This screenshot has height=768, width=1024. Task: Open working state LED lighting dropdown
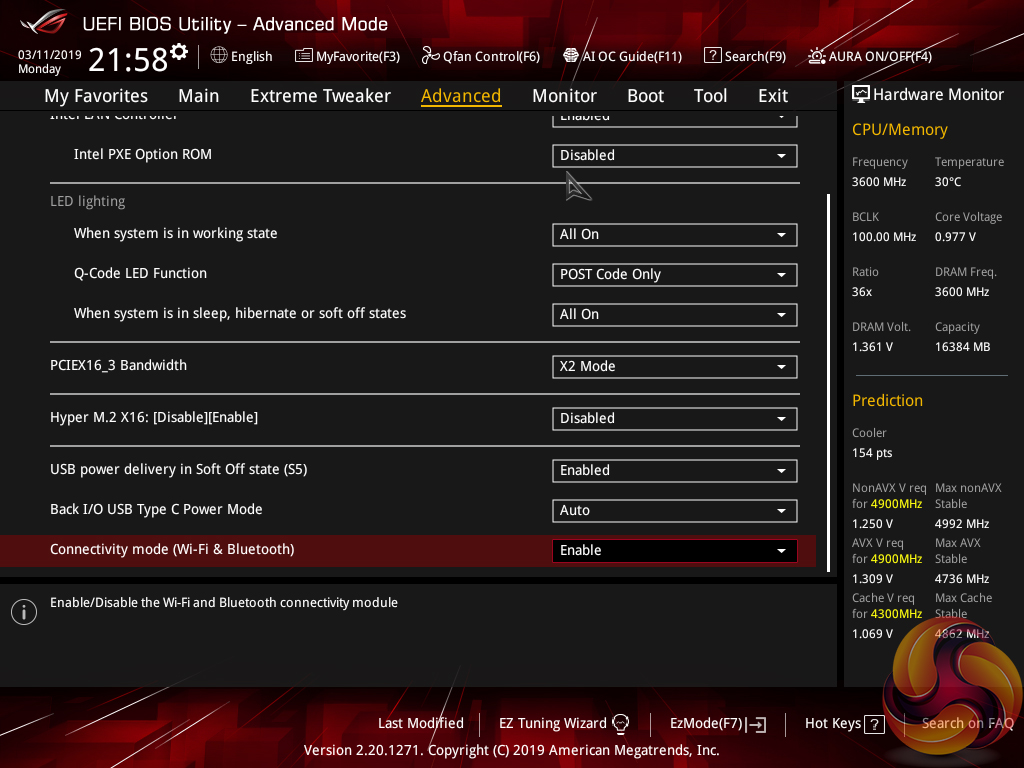pyautogui.click(x=675, y=234)
